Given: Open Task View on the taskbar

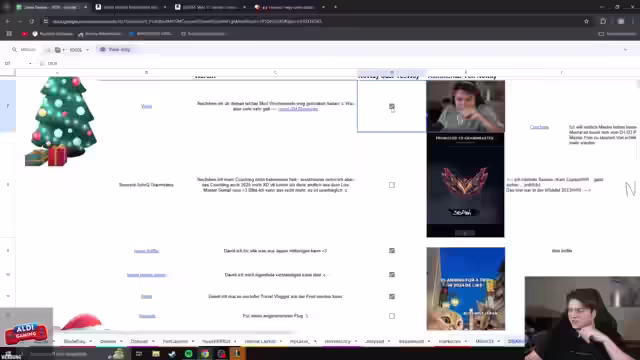Looking at the screenshot, I should click(139, 354).
